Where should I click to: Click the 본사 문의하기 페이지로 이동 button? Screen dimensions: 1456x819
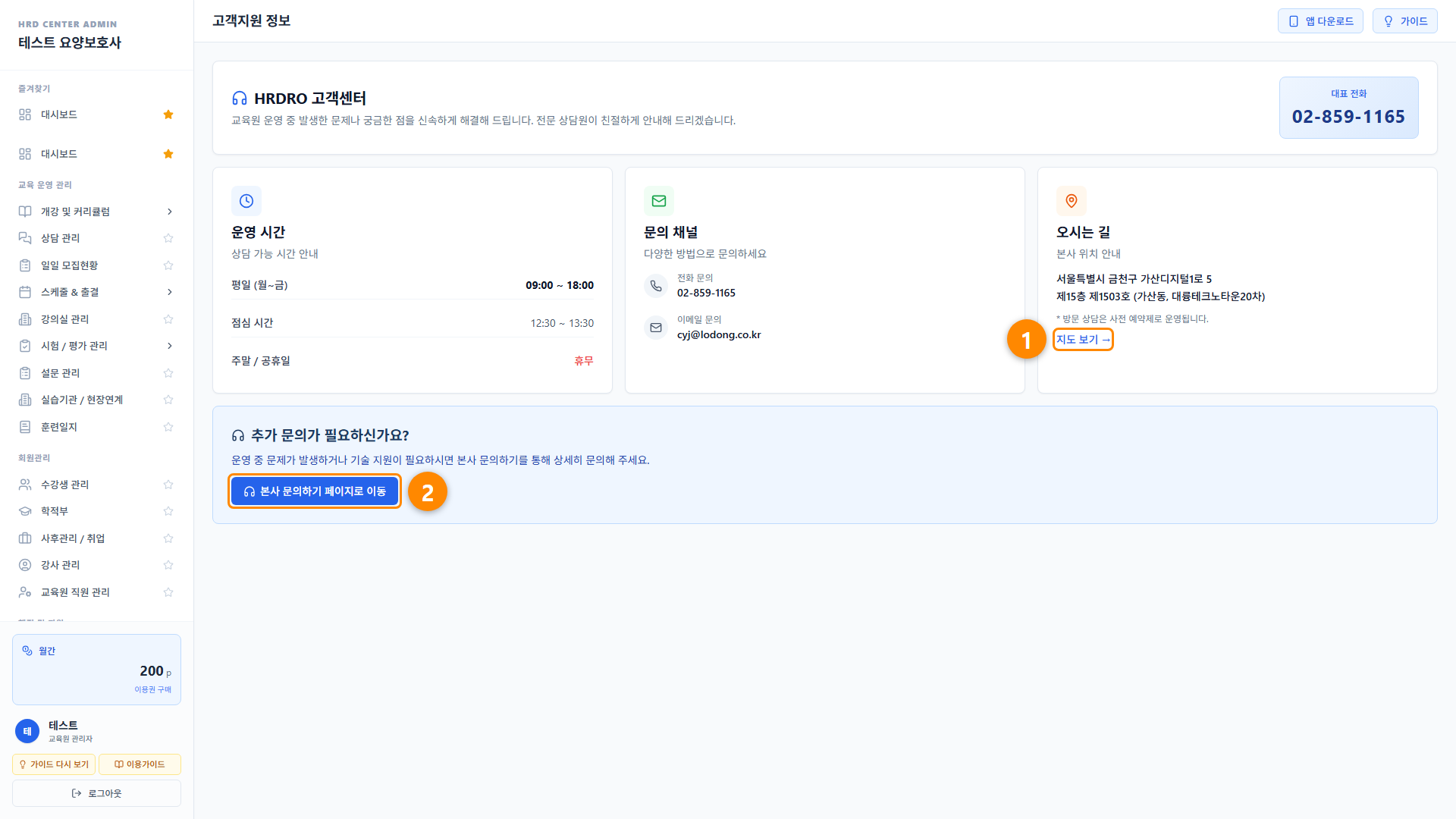click(x=315, y=491)
